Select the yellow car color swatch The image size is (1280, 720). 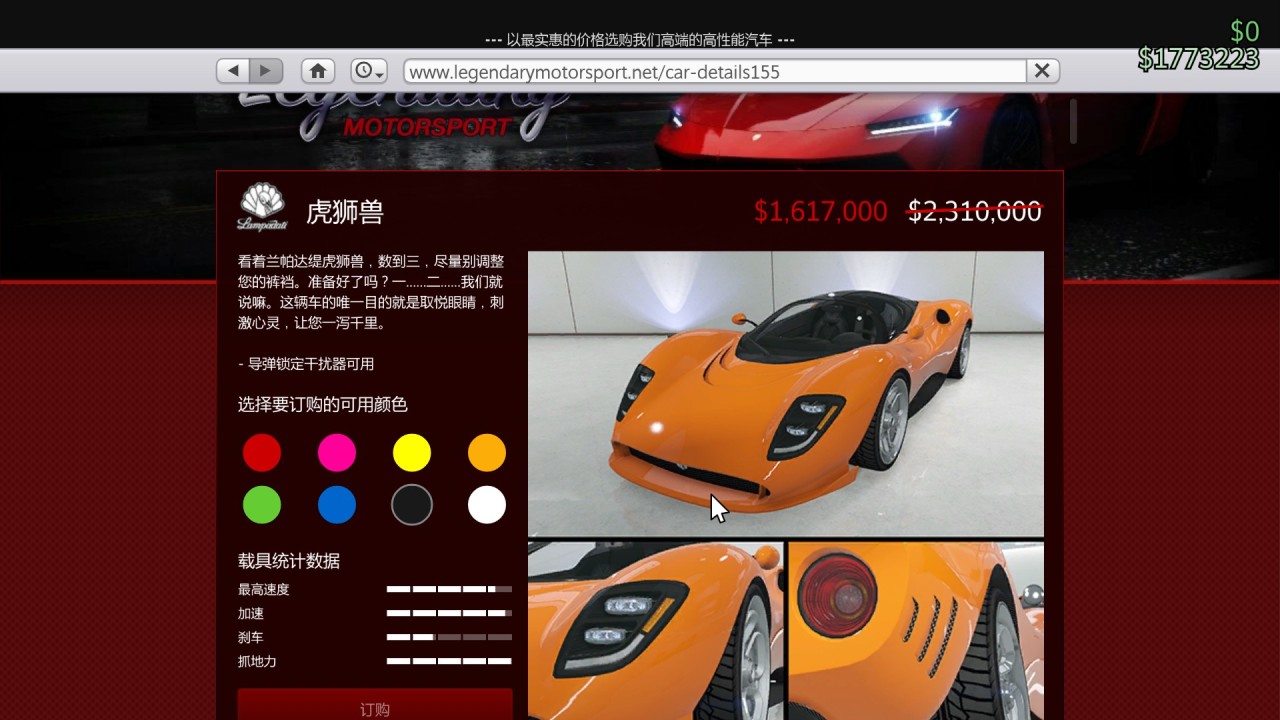412,453
